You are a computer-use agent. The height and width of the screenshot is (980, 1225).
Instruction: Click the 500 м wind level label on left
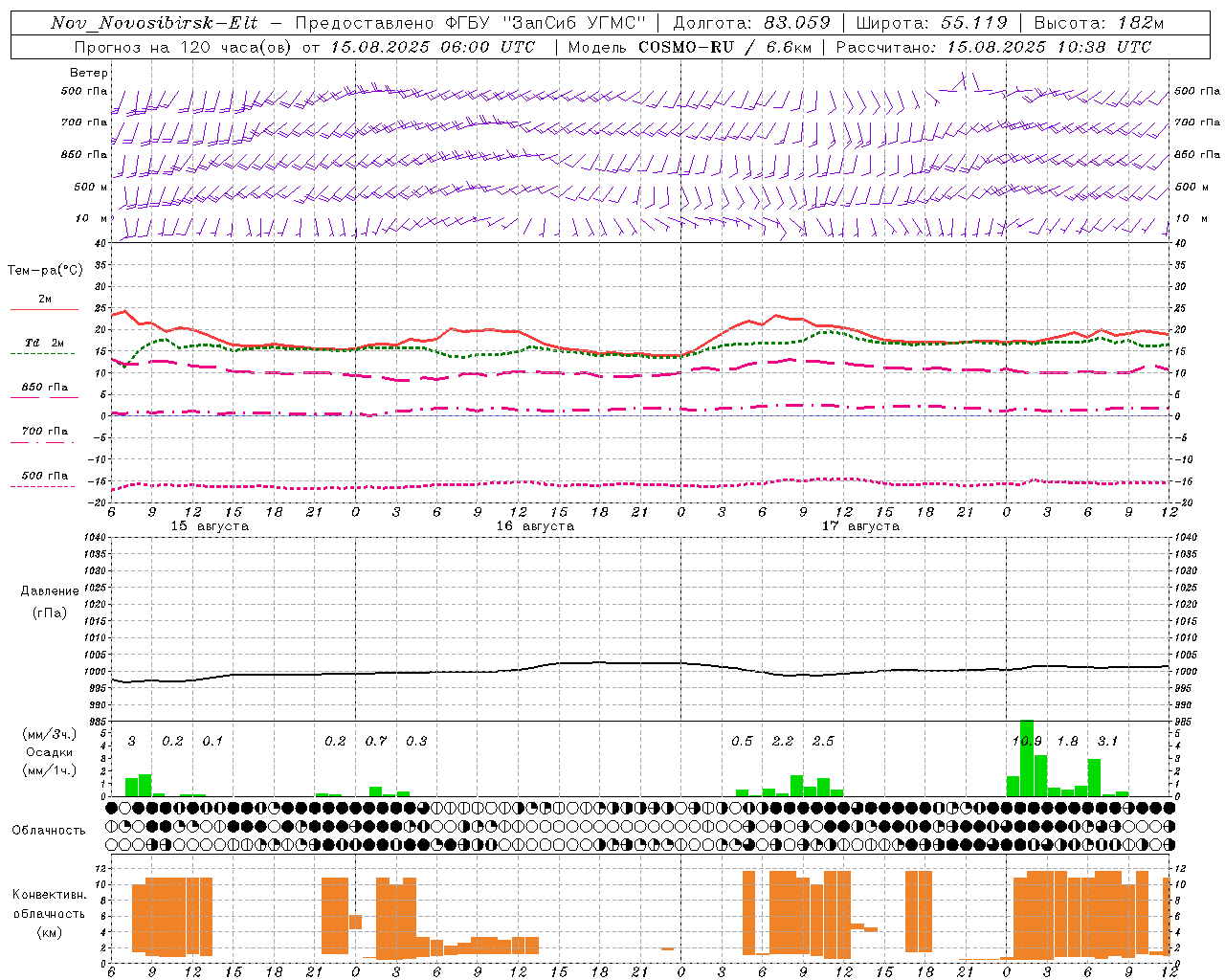click(x=89, y=188)
